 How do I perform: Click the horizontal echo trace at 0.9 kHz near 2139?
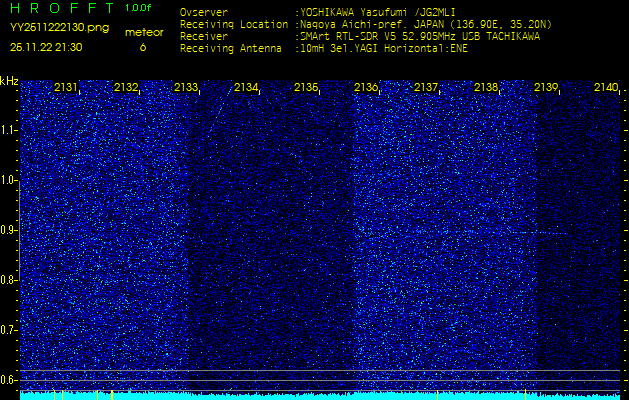(538, 232)
